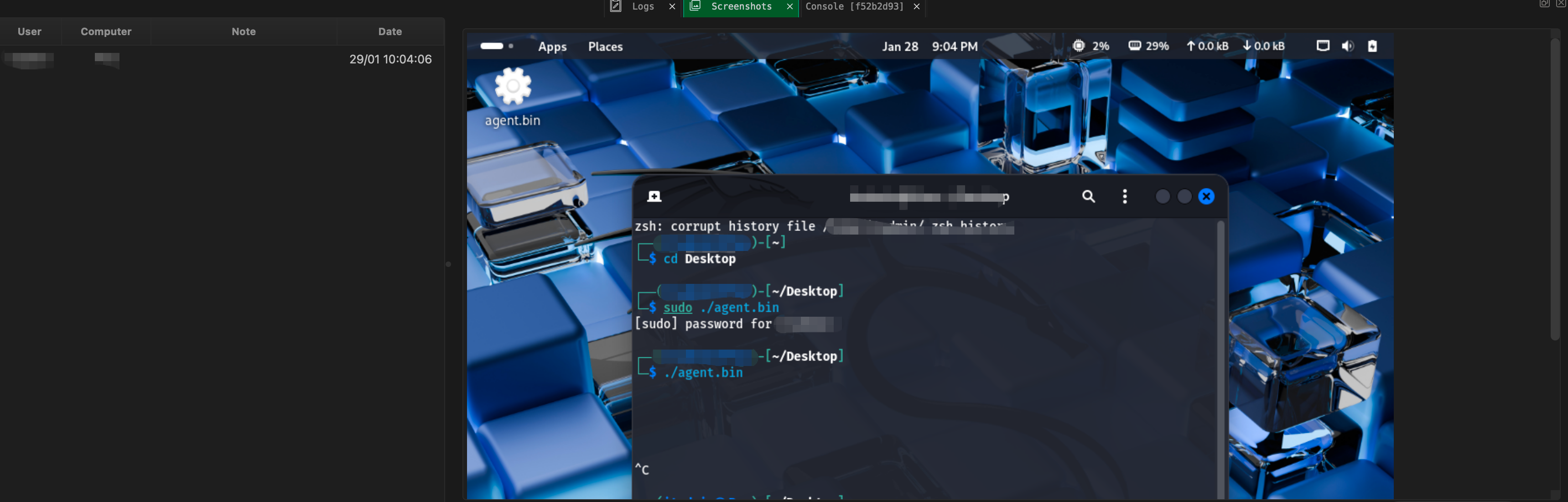The width and height of the screenshot is (1568, 502).
Task: Sort table by Computer column
Action: pos(106,31)
